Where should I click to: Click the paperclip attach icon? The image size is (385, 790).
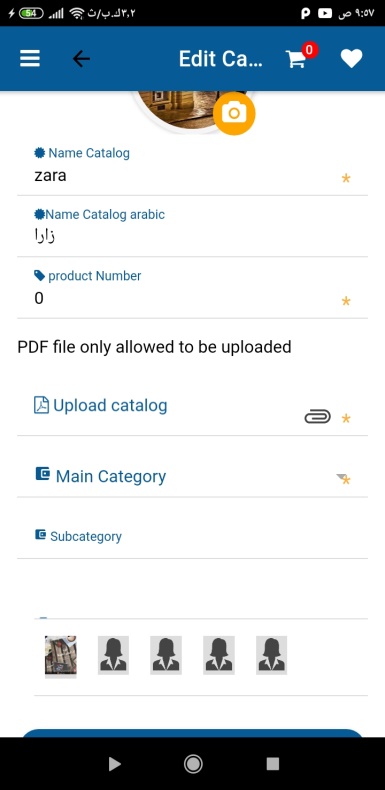pos(317,417)
